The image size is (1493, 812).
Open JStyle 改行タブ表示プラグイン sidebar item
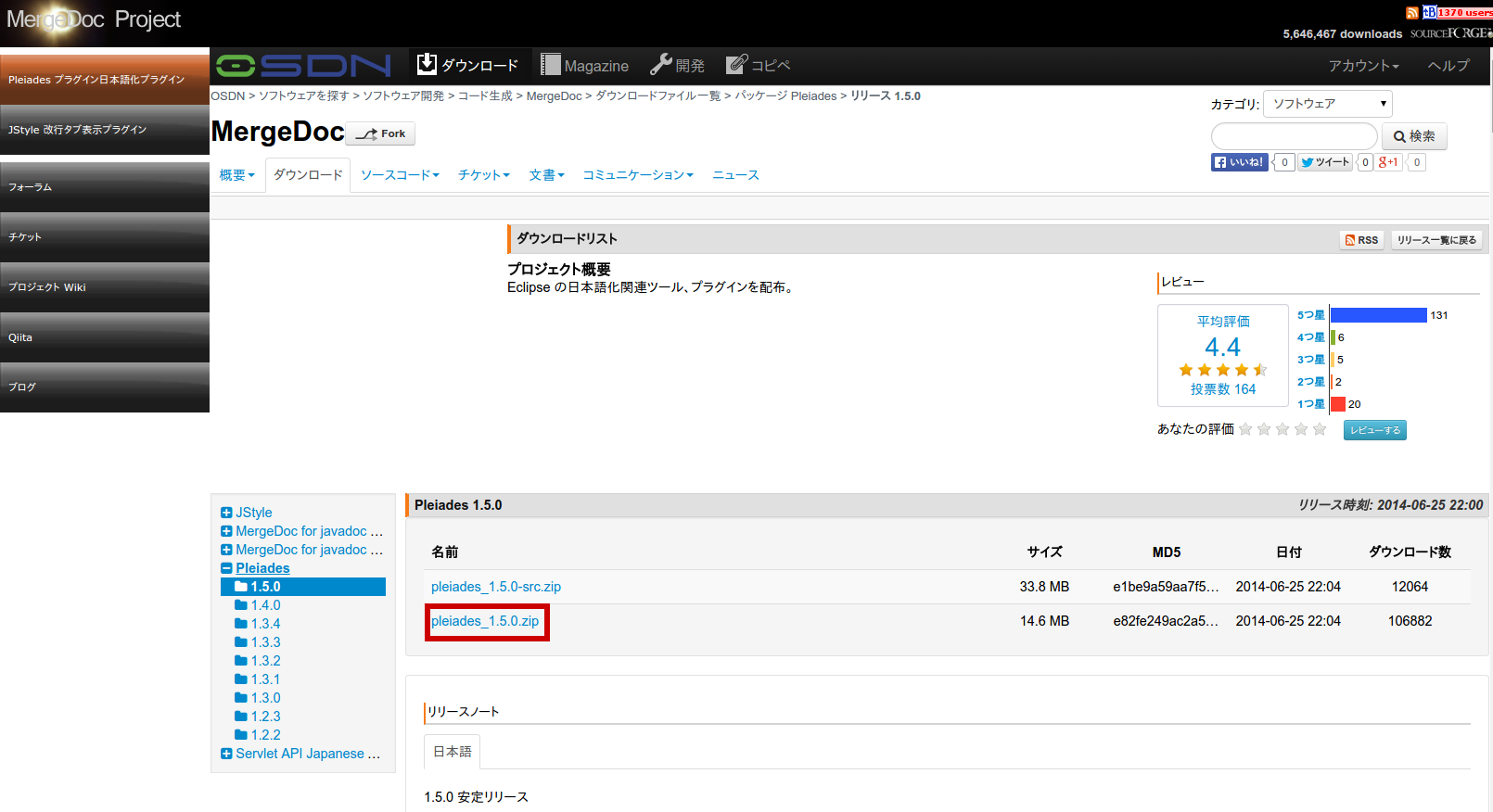point(105,130)
